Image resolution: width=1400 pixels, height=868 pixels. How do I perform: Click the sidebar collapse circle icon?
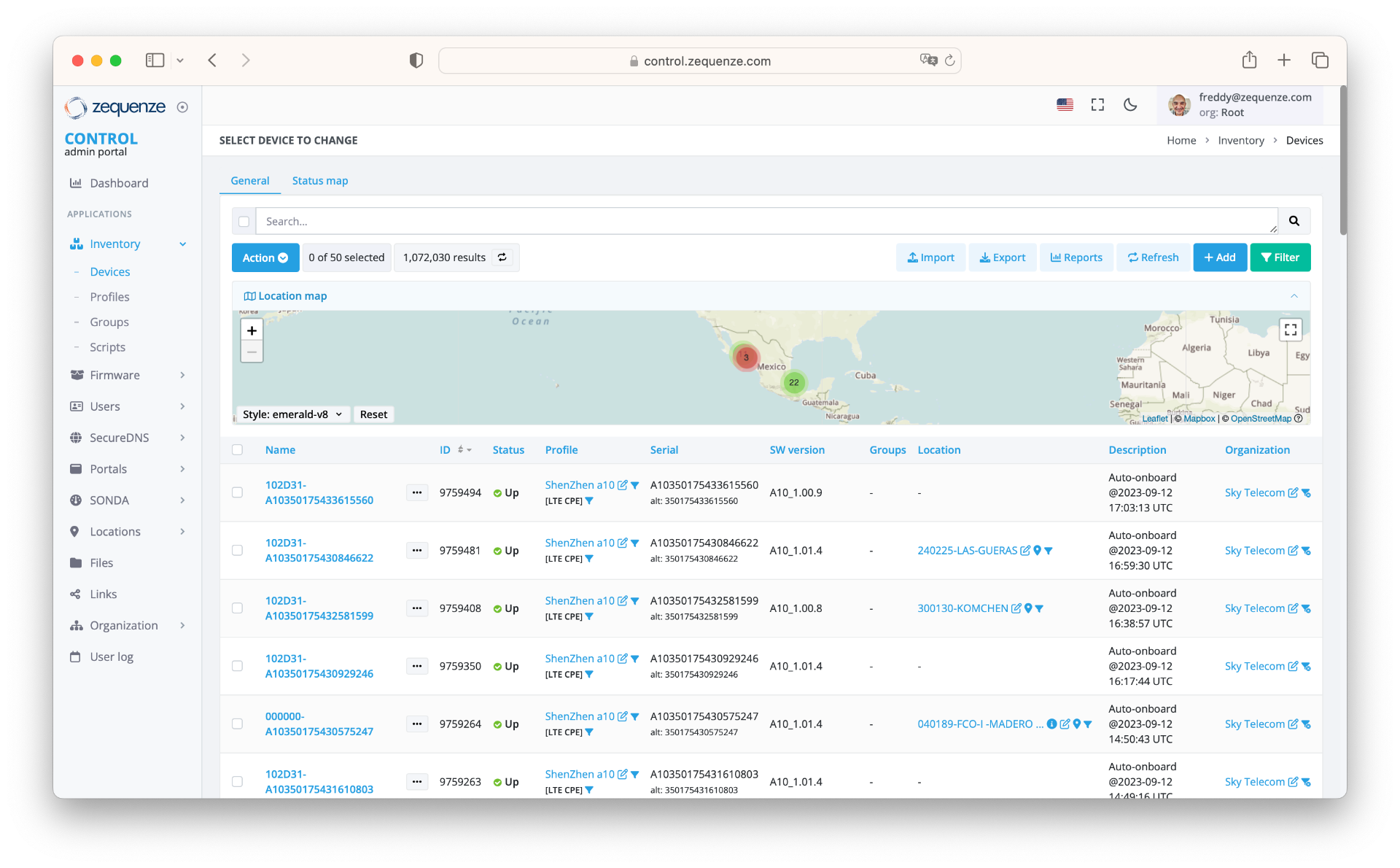pos(182,107)
